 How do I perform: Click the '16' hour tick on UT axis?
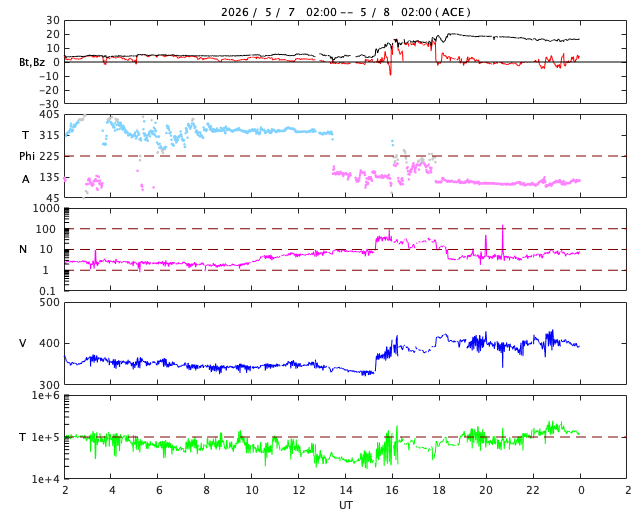[393, 490]
